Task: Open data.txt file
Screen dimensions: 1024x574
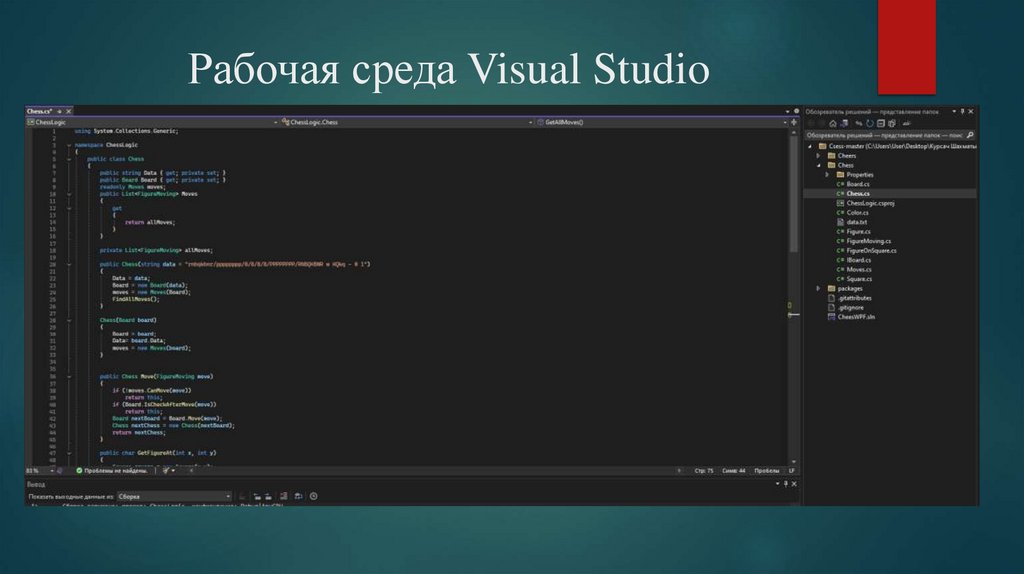Action: [x=856, y=222]
